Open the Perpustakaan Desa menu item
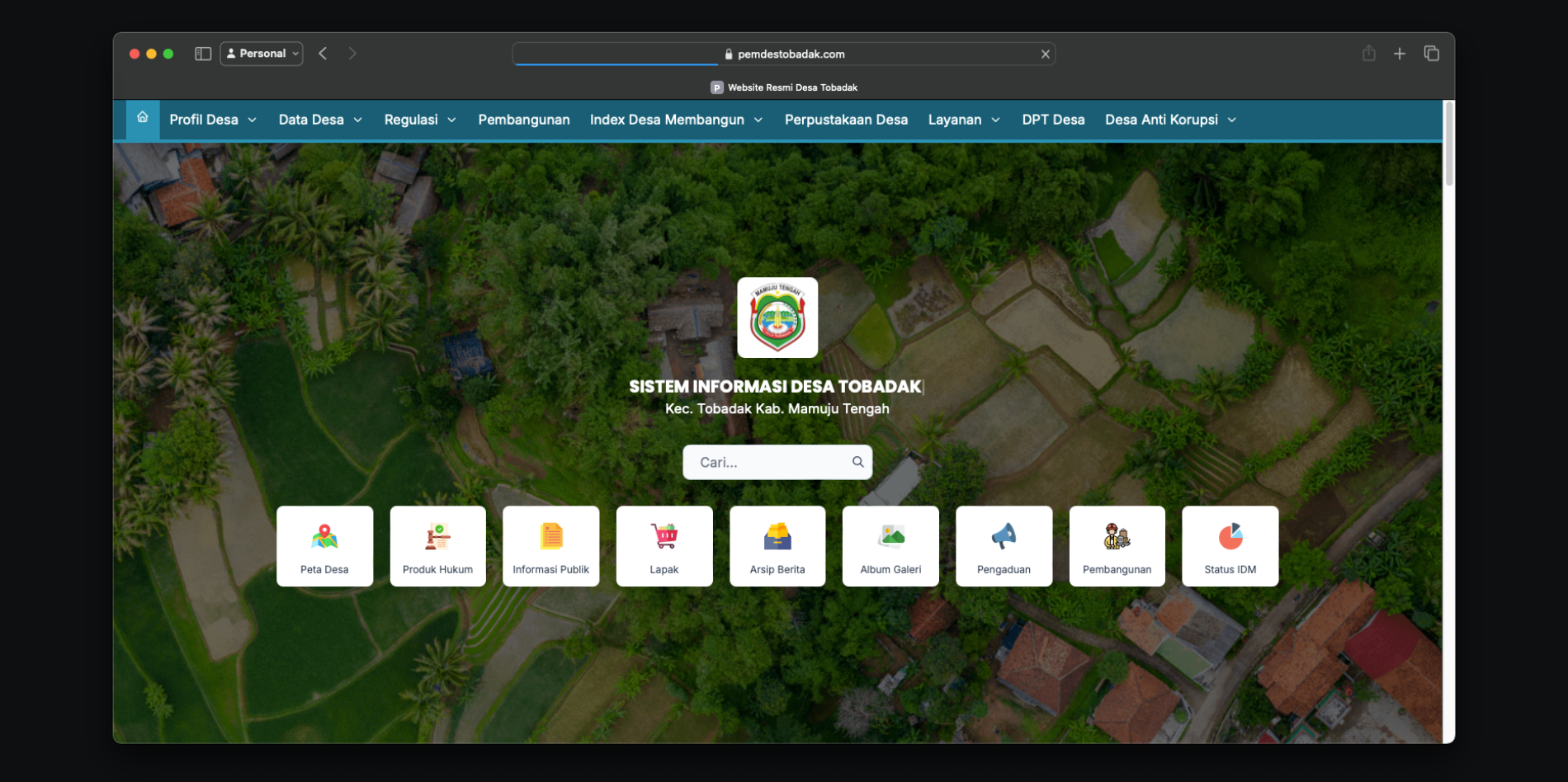This screenshot has height=782, width=1568. 846,120
